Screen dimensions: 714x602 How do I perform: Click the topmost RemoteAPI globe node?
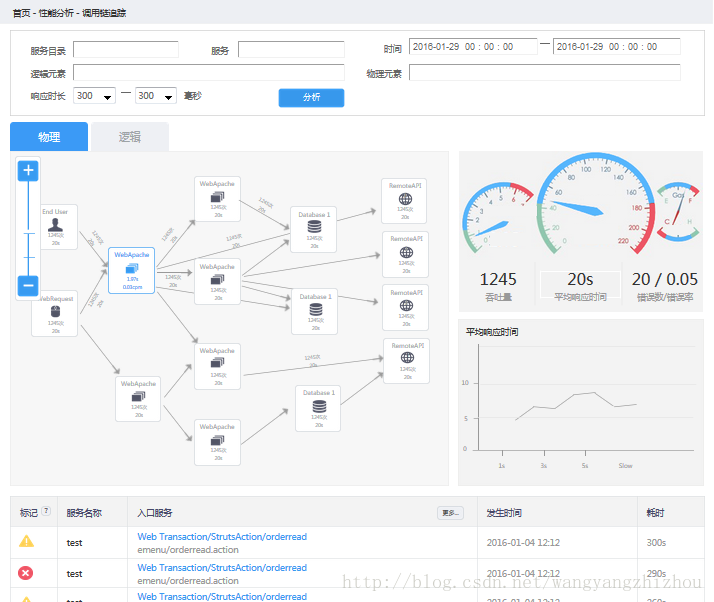(404, 201)
